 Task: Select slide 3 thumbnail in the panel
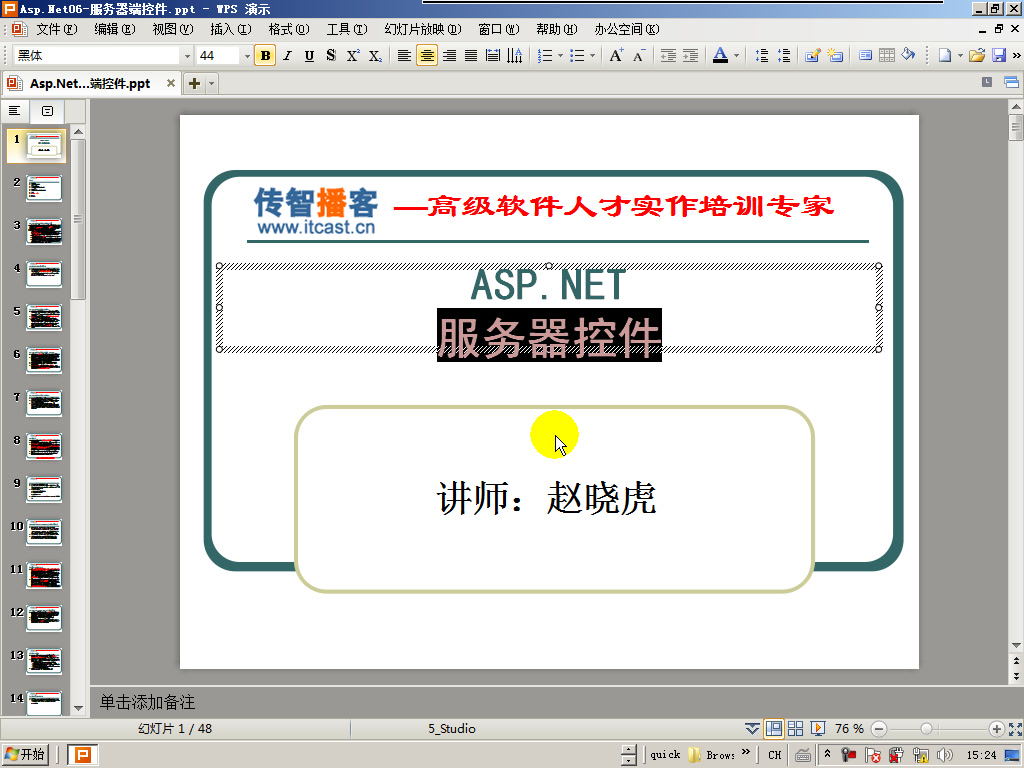tap(44, 230)
